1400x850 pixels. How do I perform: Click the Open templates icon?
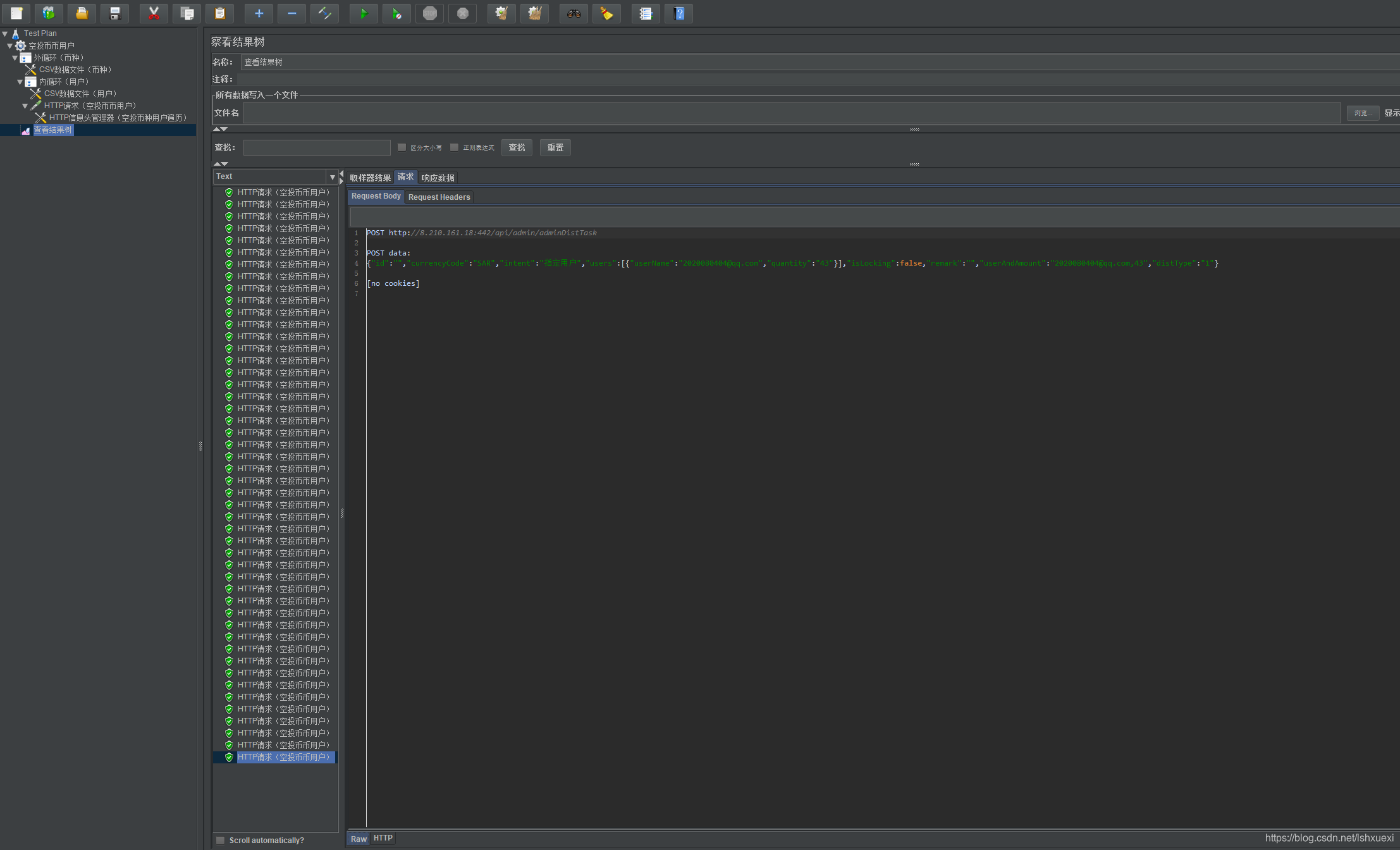click(49, 13)
